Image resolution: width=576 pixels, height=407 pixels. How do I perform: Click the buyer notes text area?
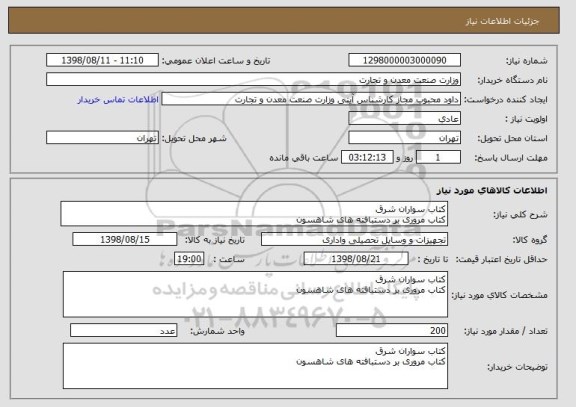(255, 366)
